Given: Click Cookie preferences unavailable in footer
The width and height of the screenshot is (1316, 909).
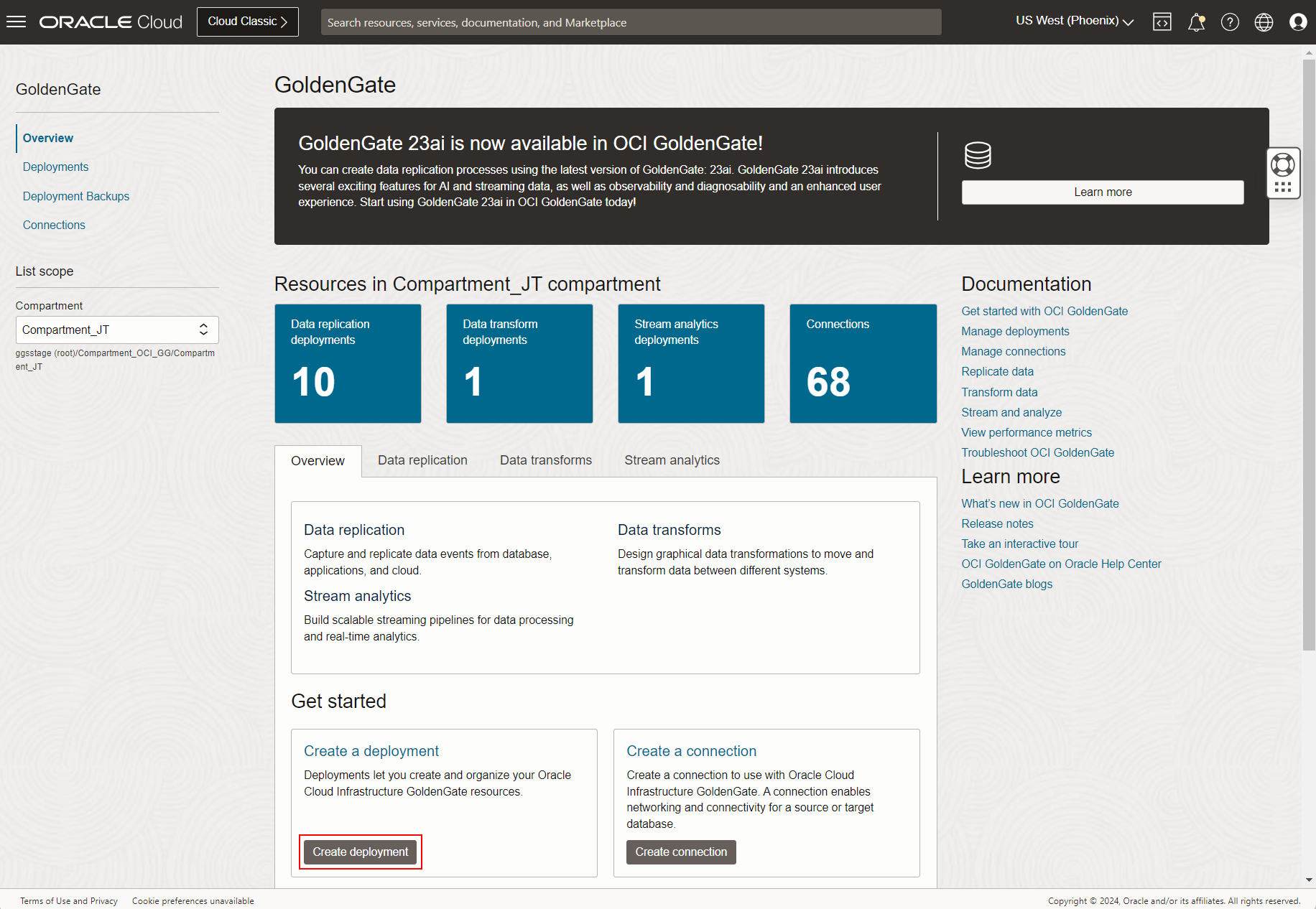Looking at the screenshot, I should pos(193,901).
